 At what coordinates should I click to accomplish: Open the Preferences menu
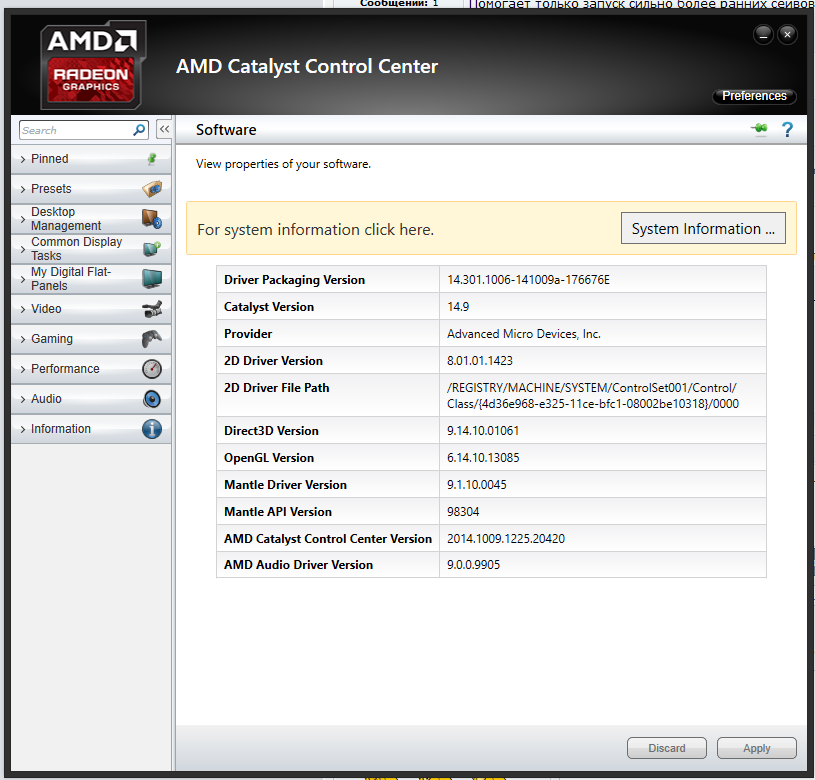tap(754, 96)
